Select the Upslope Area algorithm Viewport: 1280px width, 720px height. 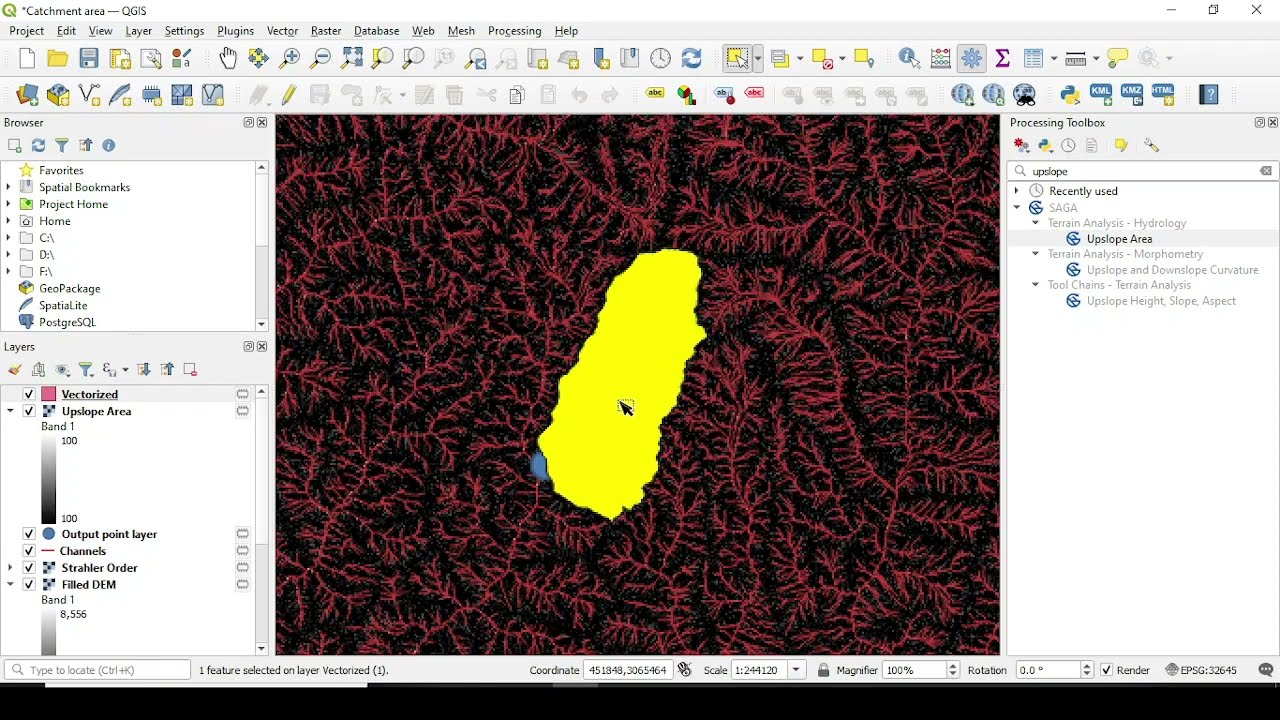pyautogui.click(x=1119, y=239)
